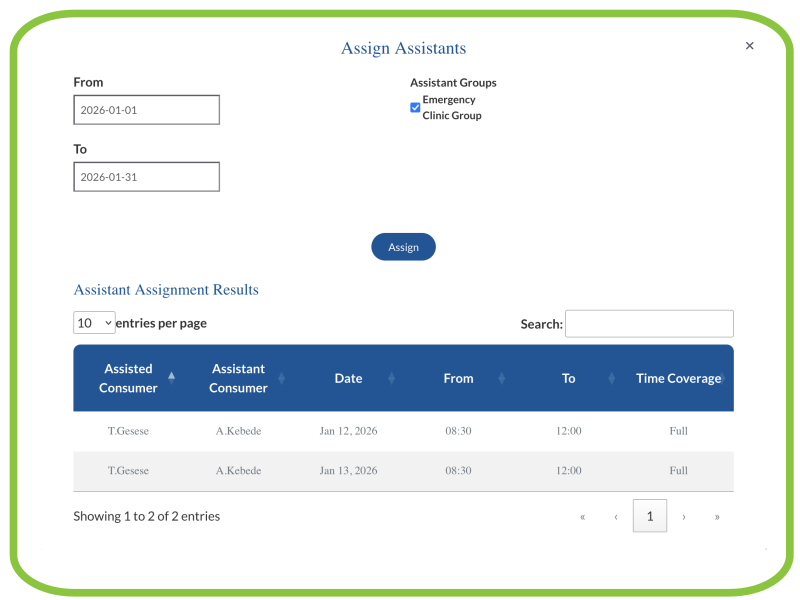Image resolution: width=800 pixels, height=600 pixels.
Task: Close the Assign Assistants dialog
Action: tap(749, 45)
